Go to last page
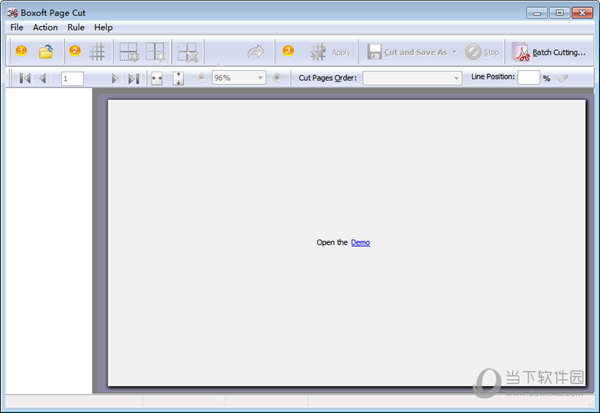600x413 pixels. click(x=133, y=78)
